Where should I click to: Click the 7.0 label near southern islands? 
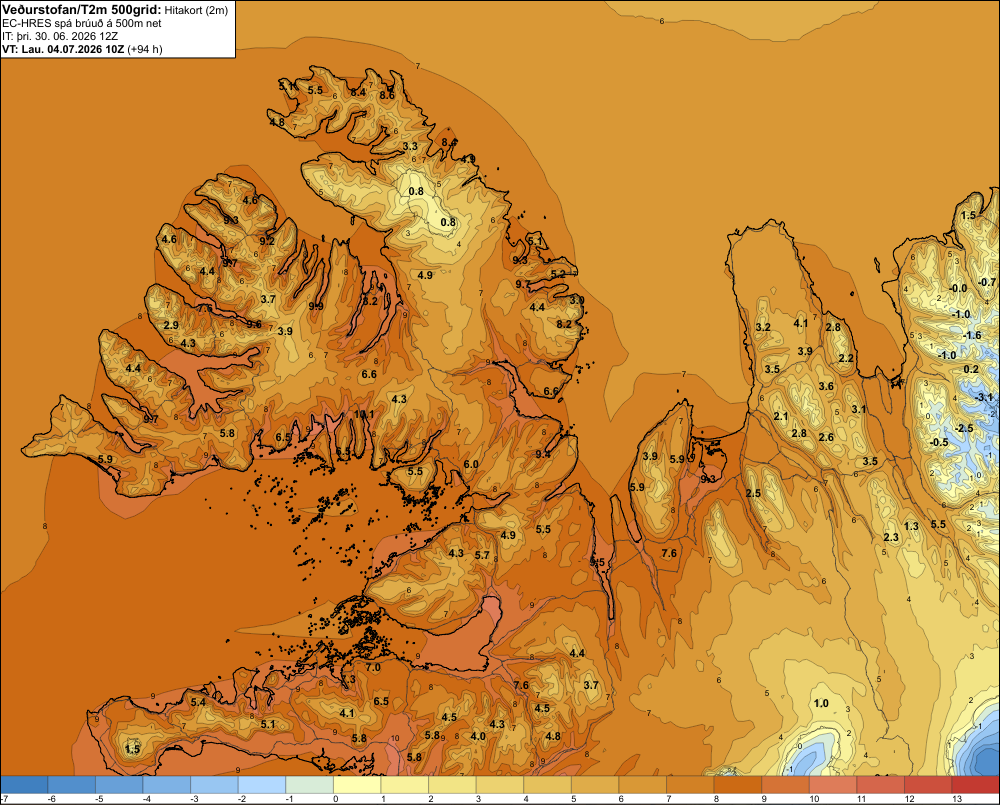coord(372,668)
